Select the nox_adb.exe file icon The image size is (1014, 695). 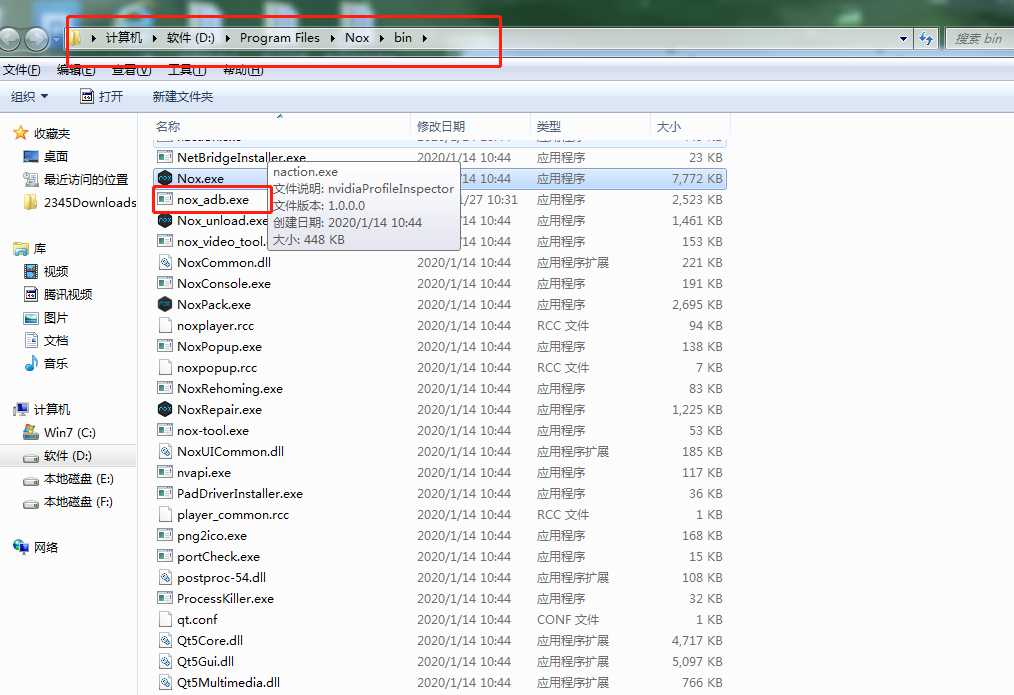point(165,199)
